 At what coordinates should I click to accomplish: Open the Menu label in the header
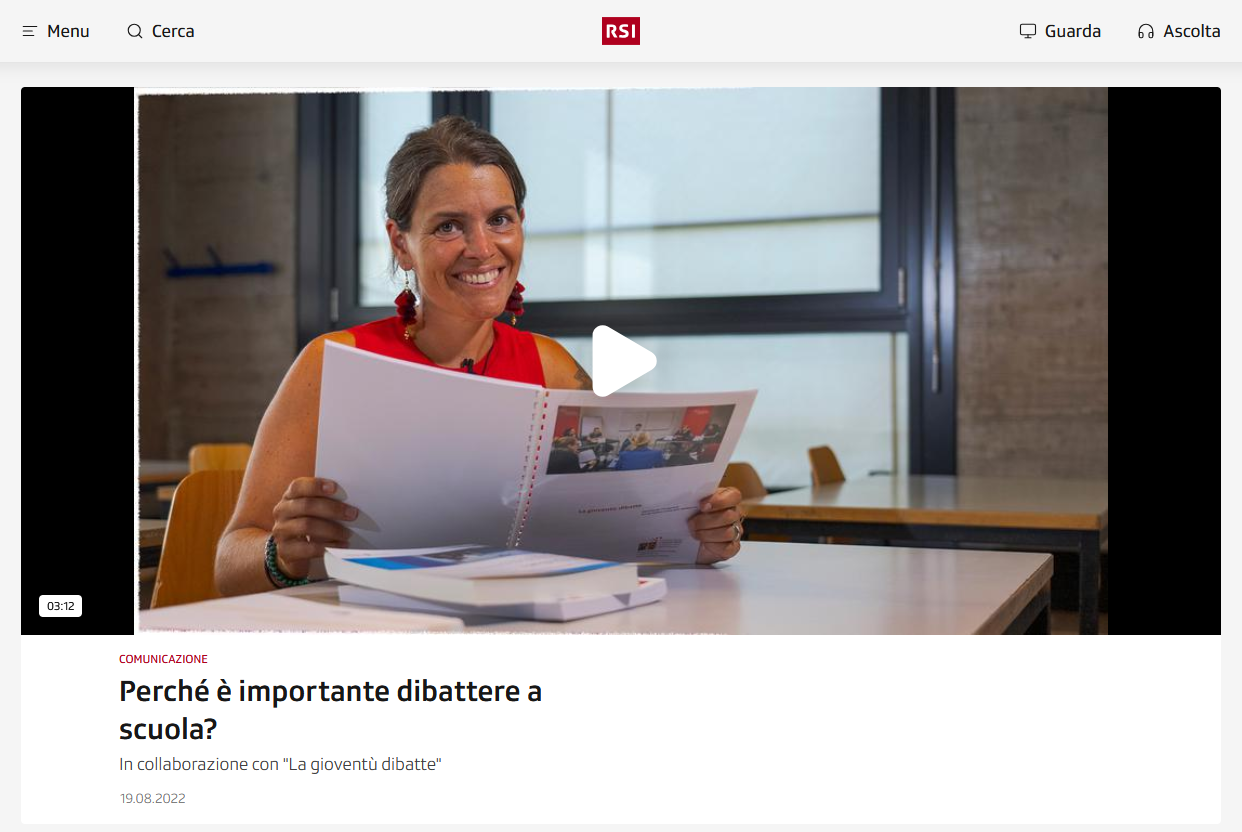pyautogui.click(x=68, y=31)
